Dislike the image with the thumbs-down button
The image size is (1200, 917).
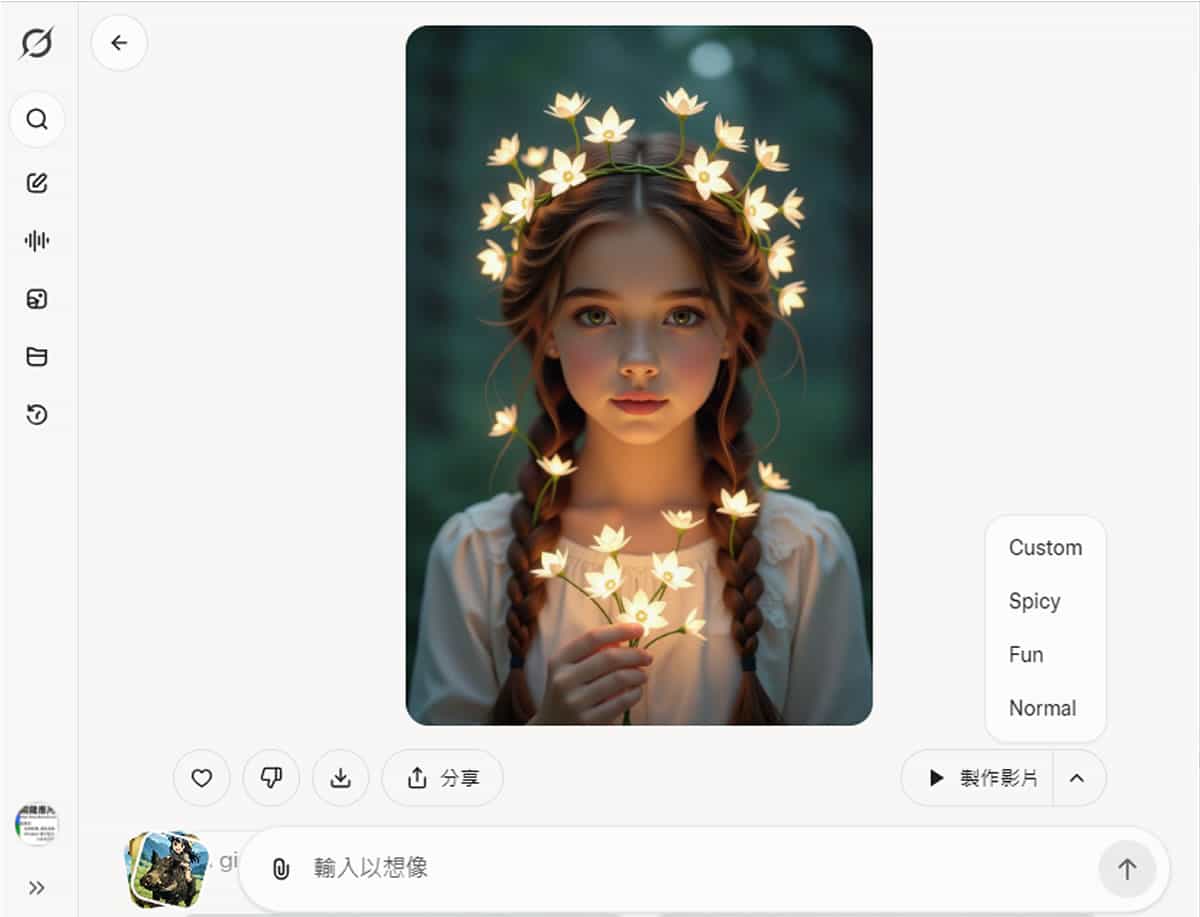click(x=271, y=778)
